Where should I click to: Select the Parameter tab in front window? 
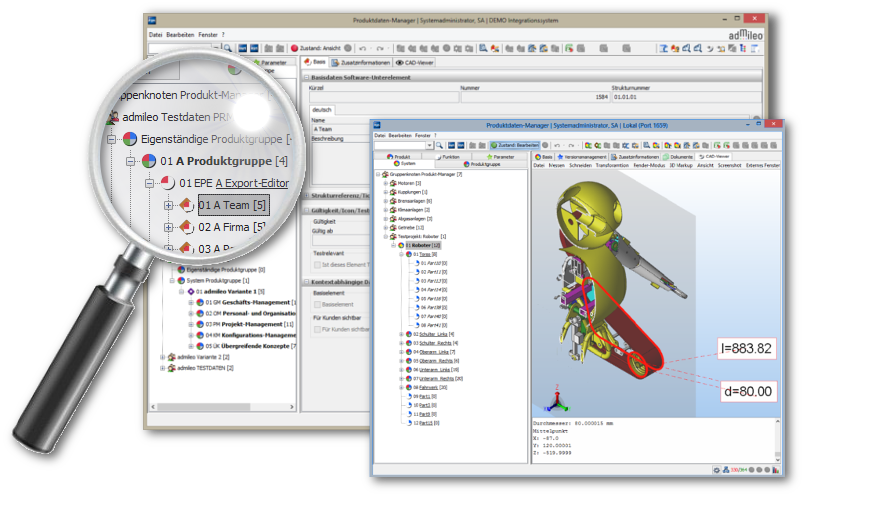[501, 157]
